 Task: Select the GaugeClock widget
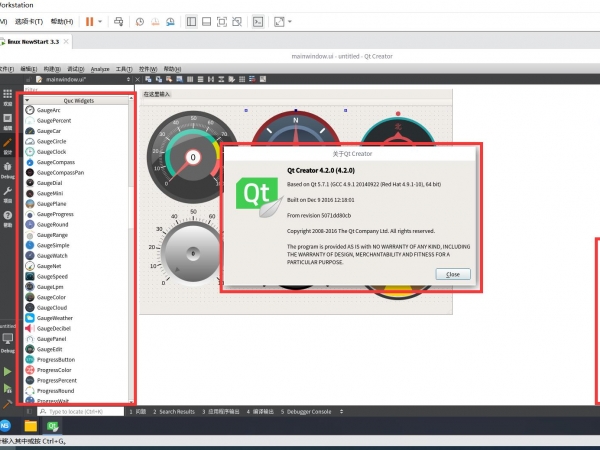[x=52, y=152]
